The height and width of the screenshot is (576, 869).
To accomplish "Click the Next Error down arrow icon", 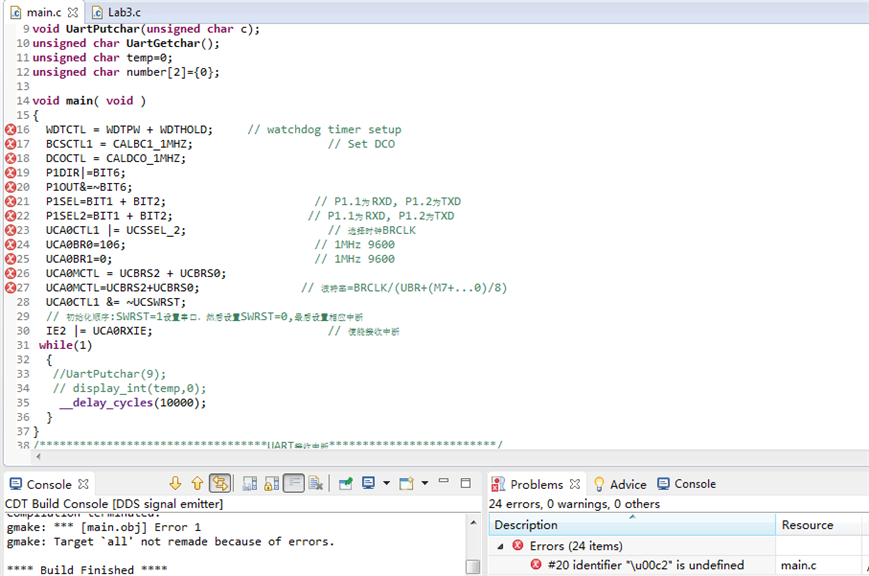I will click(176, 484).
